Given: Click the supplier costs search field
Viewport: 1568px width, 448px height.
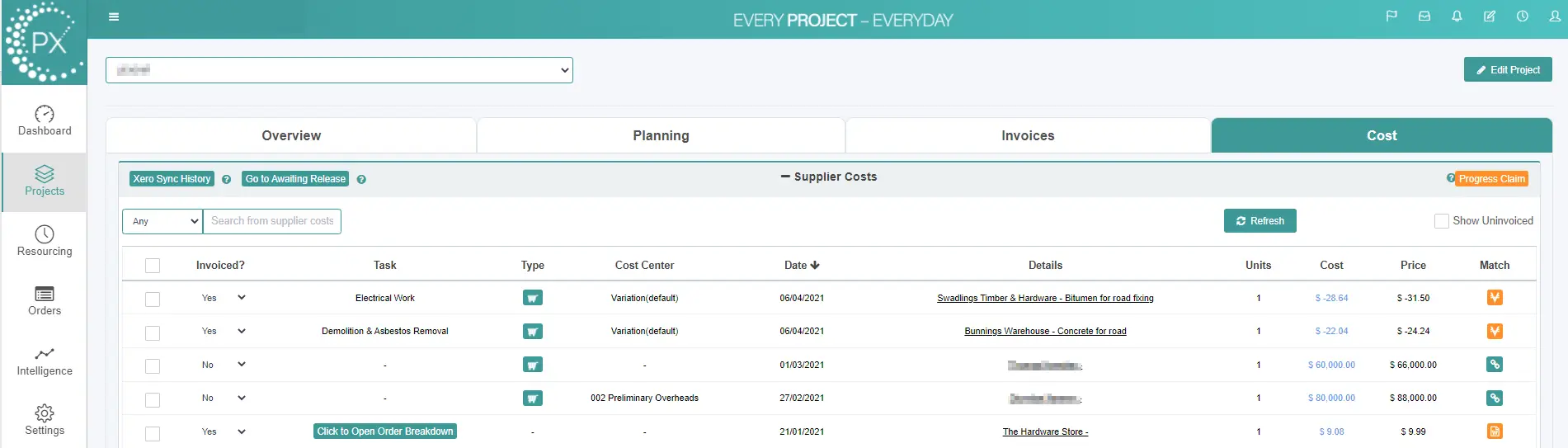Looking at the screenshot, I should click(272, 221).
